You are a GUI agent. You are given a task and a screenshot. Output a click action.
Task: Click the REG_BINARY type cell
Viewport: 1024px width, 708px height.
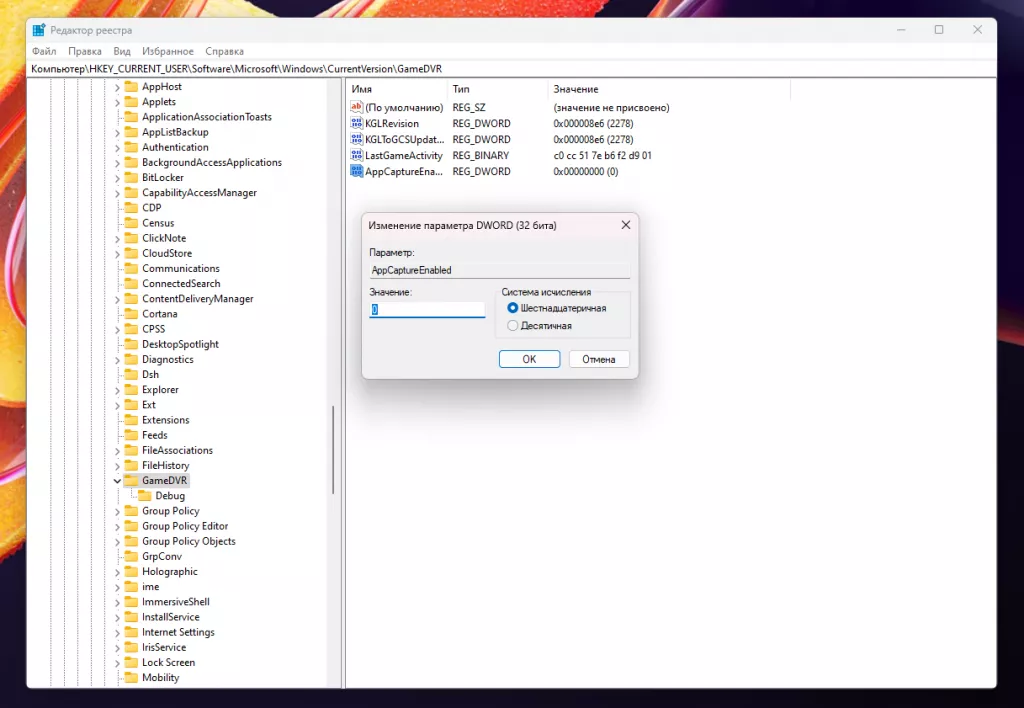tap(481, 155)
